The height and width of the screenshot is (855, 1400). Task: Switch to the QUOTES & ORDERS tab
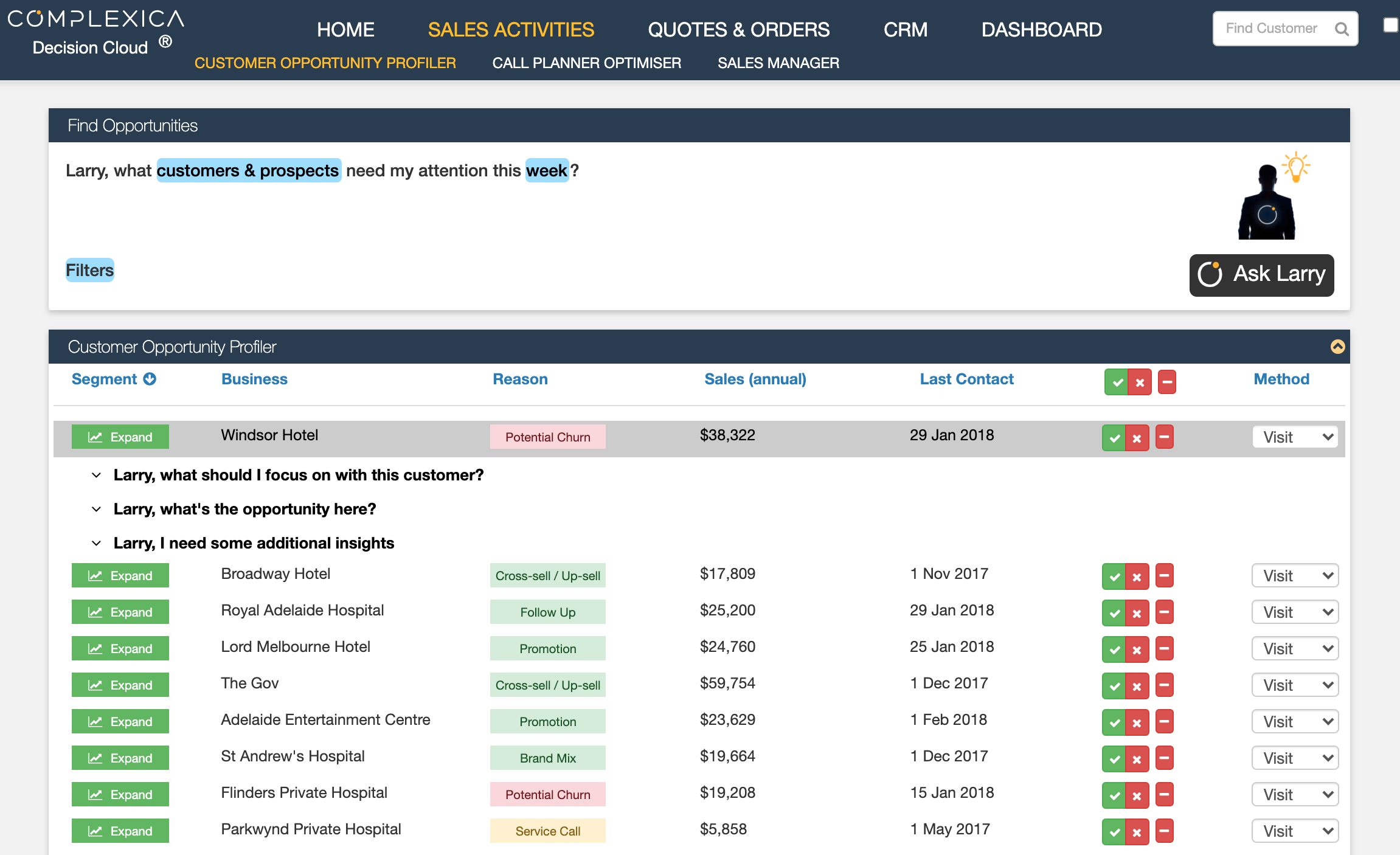pos(738,29)
